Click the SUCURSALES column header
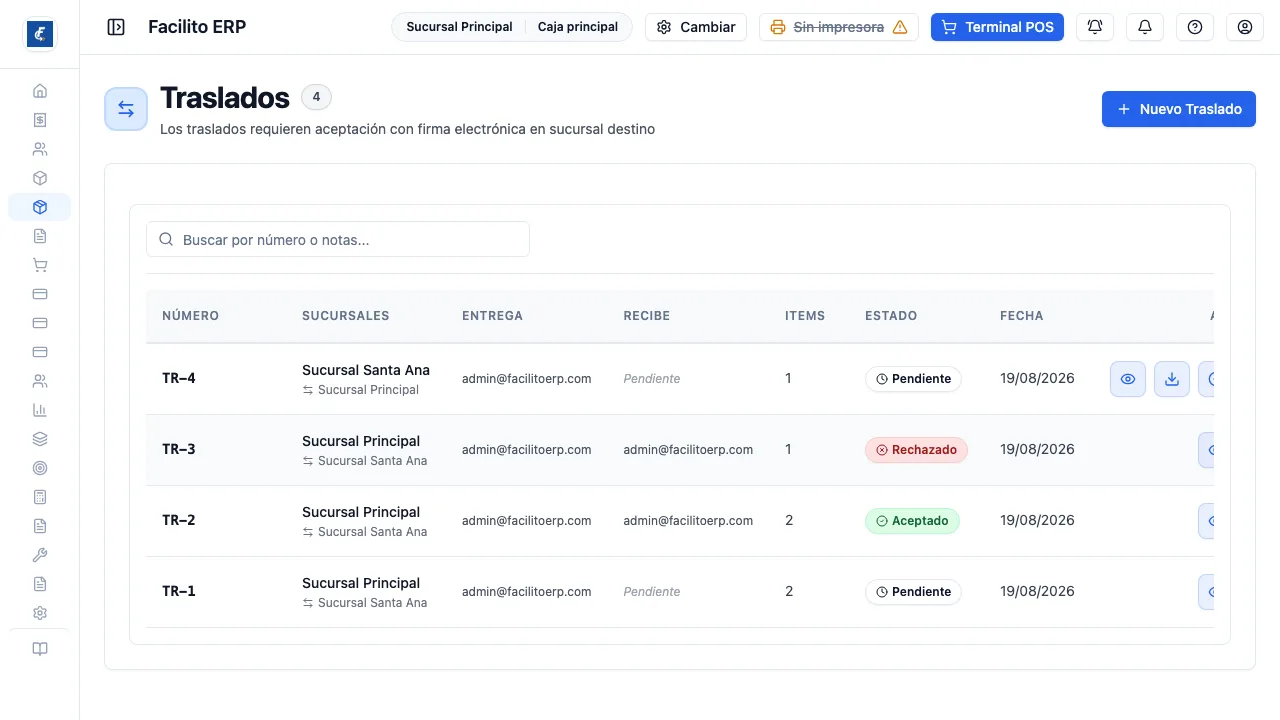The width and height of the screenshot is (1280, 720). click(x=346, y=316)
